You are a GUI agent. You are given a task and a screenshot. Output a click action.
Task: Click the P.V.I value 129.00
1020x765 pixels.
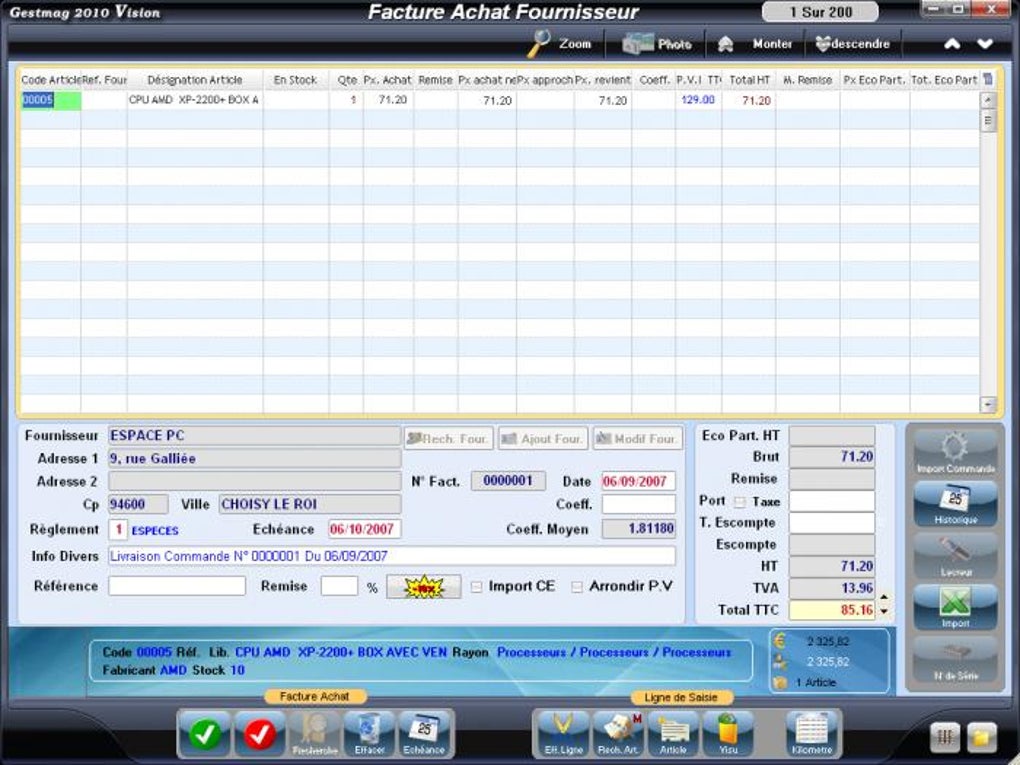[x=698, y=100]
